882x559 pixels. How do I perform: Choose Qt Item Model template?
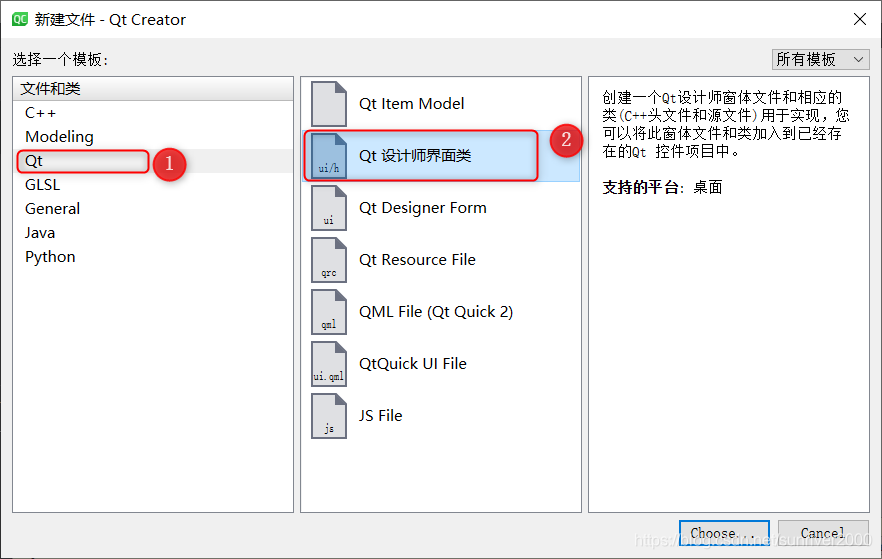pyautogui.click(x=441, y=103)
